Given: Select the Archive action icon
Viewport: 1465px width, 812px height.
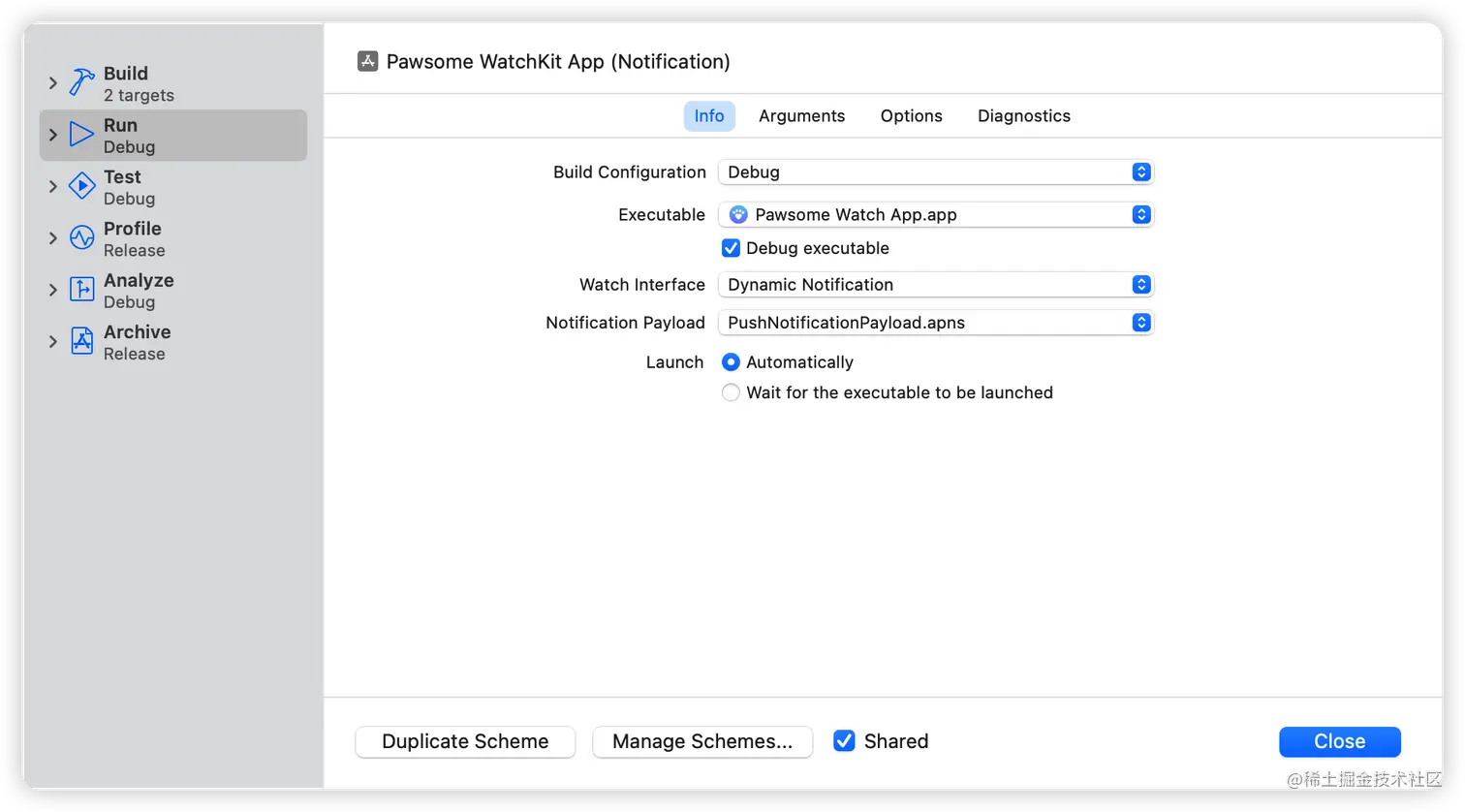Looking at the screenshot, I should tap(82, 341).
